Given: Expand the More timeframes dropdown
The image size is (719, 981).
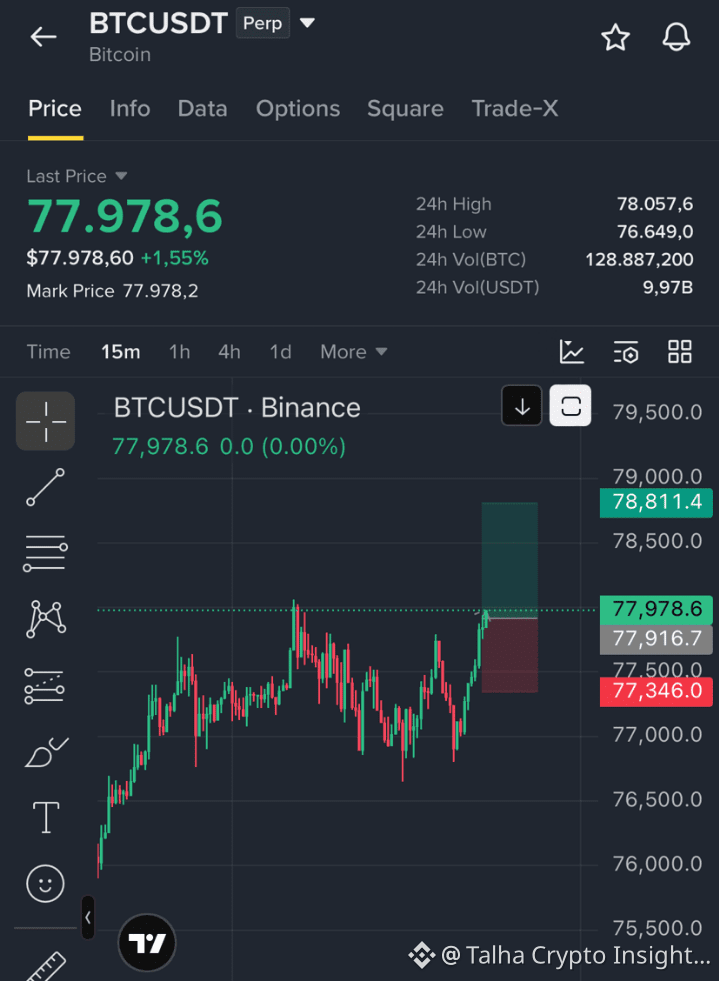Looking at the screenshot, I should (x=354, y=352).
